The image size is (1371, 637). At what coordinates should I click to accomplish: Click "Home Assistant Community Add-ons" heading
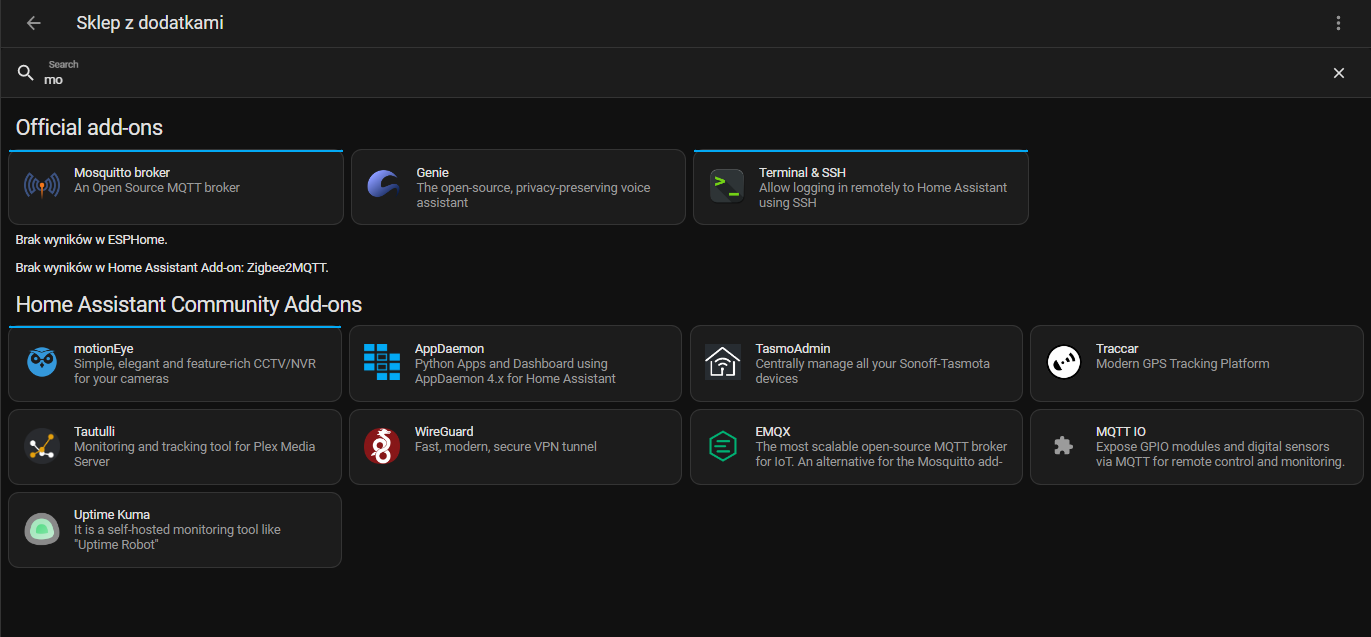click(x=189, y=304)
